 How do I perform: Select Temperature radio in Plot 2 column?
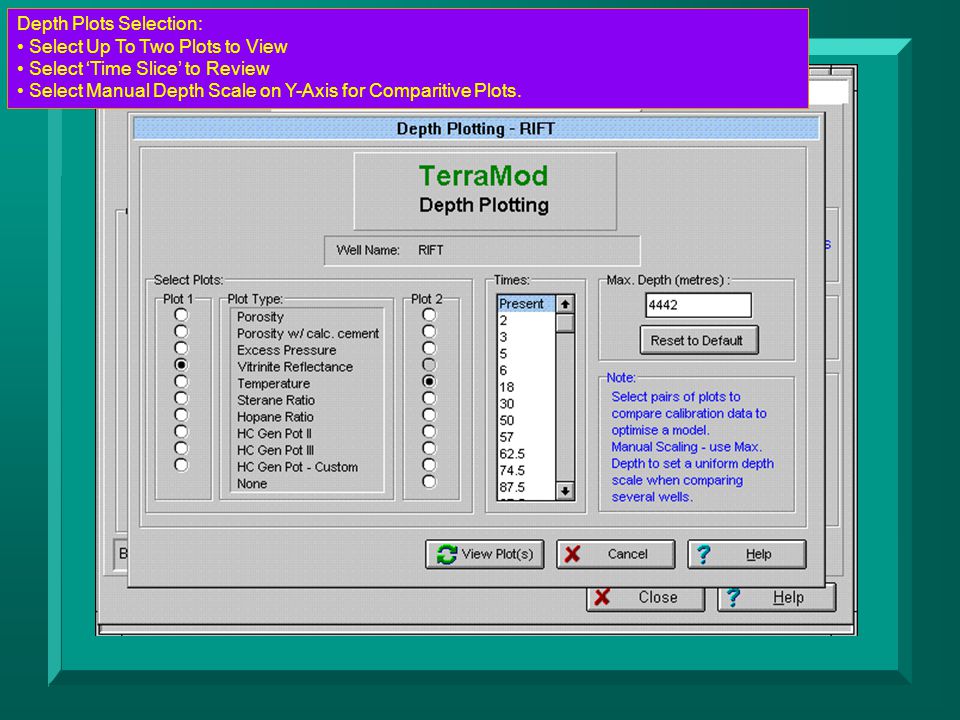429,381
